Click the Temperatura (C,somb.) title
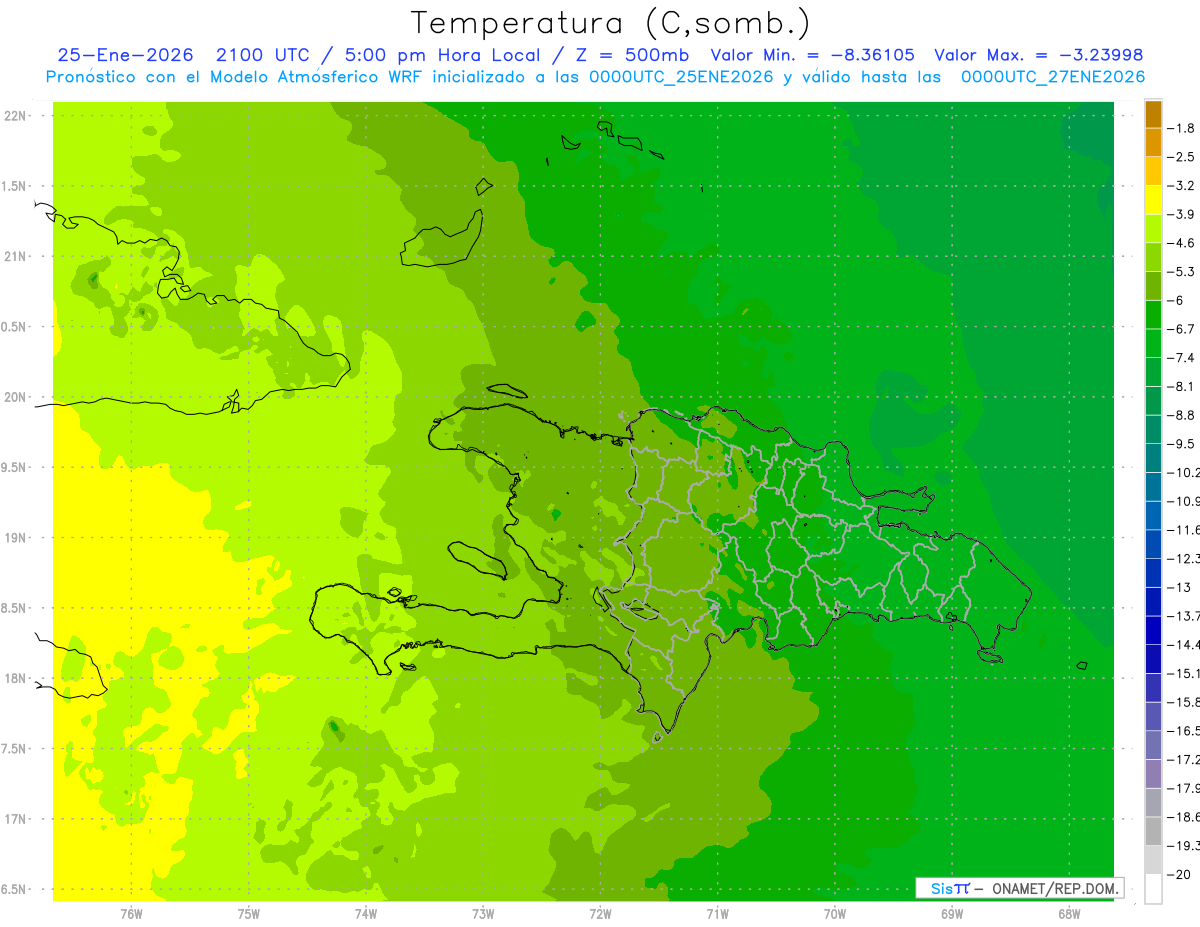 [610, 22]
